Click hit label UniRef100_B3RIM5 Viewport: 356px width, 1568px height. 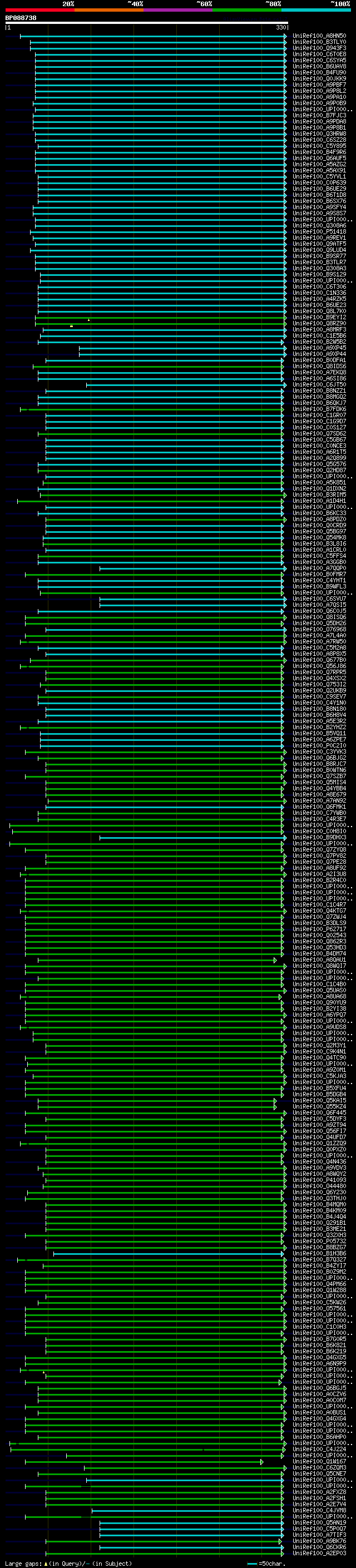[x=319, y=495]
